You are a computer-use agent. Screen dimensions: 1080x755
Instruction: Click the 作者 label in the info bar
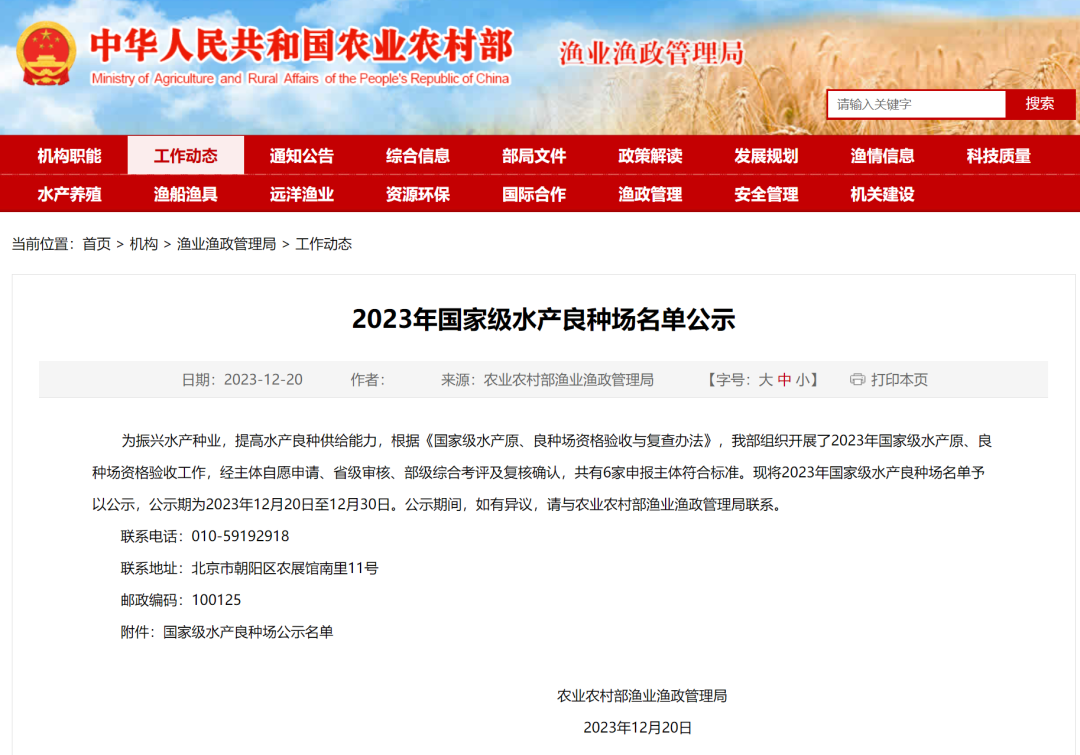click(x=368, y=380)
